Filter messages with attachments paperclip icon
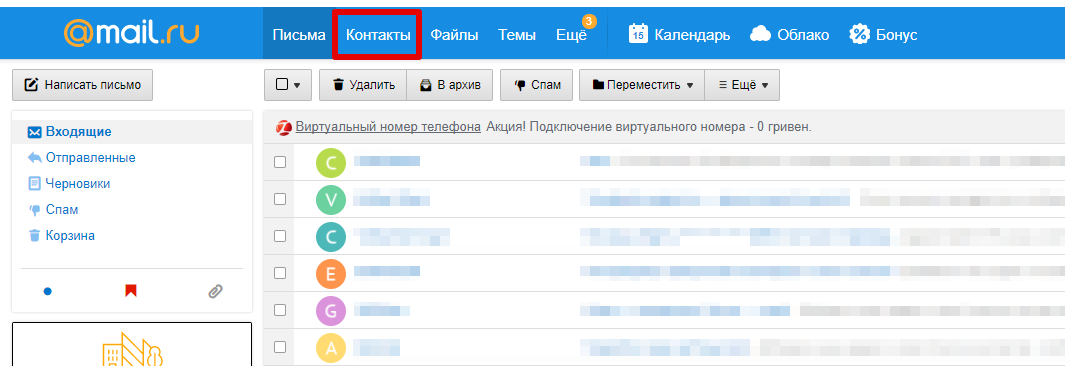Image resolution: width=1065 pixels, height=366 pixels. pyautogui.click(x=215, y=291)
